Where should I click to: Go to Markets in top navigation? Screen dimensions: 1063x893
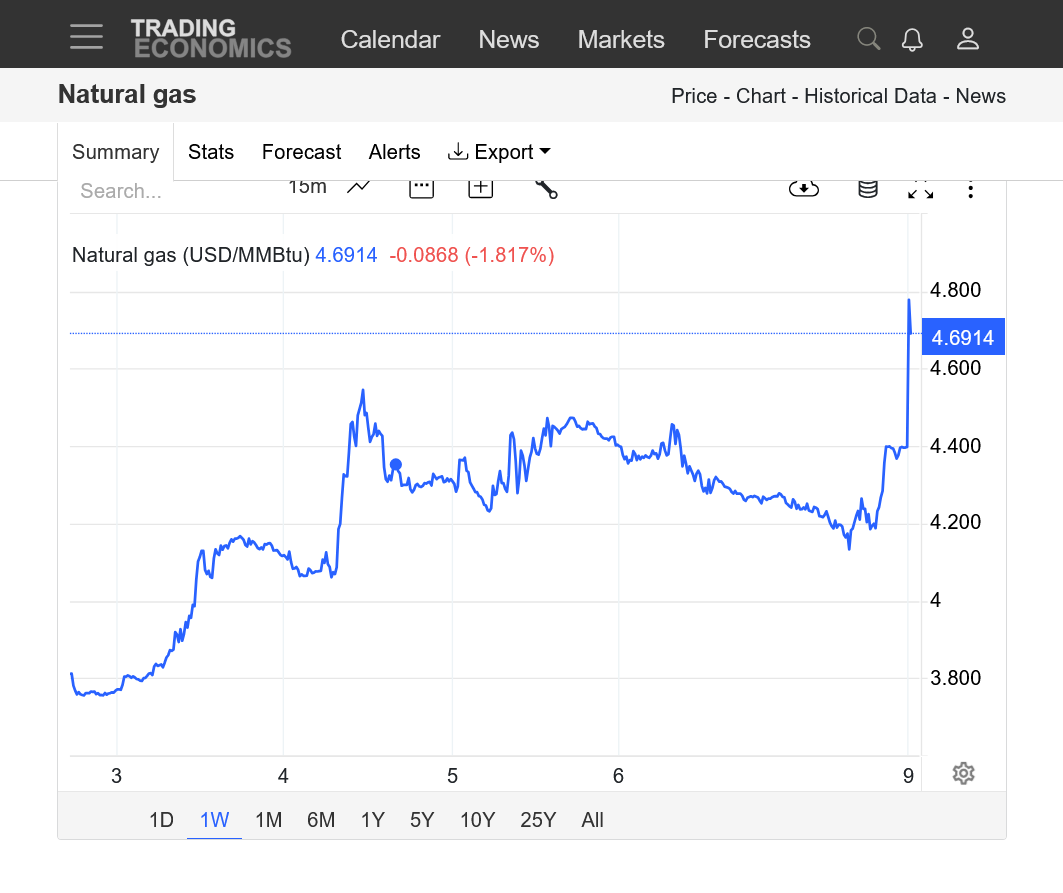[621, 39]
